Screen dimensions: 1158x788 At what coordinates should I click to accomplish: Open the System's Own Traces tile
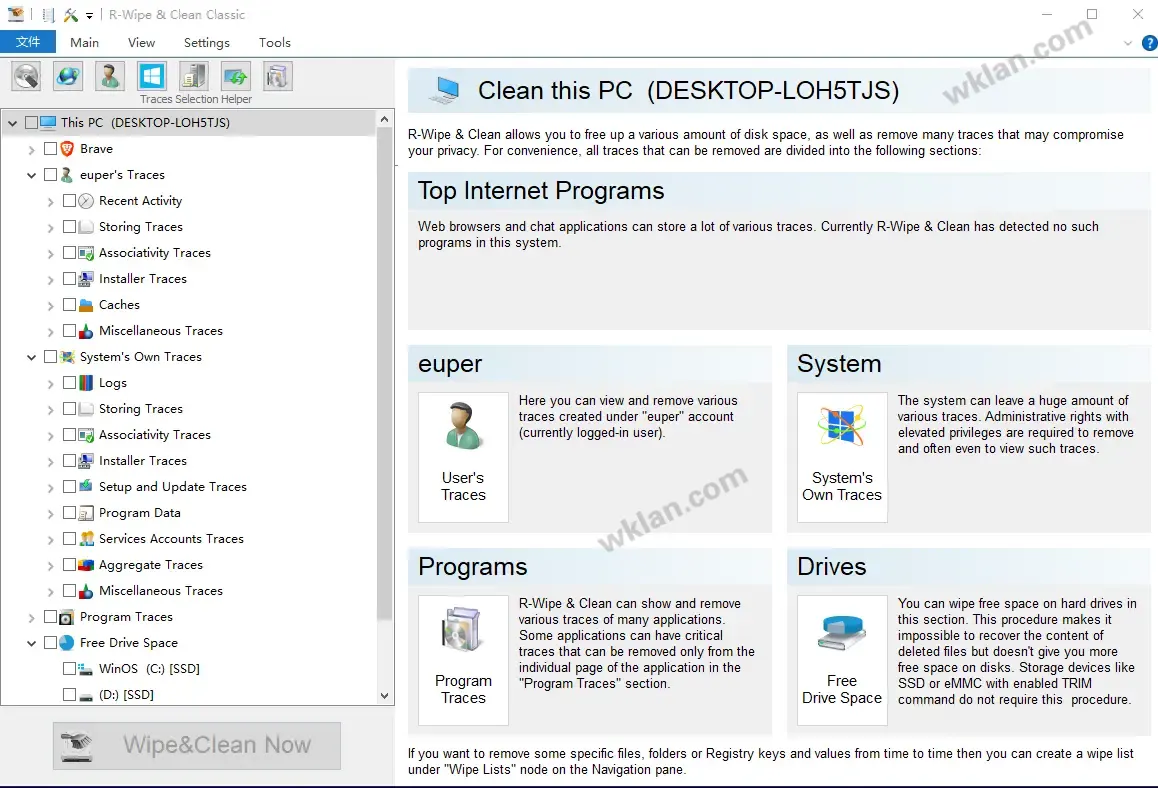tap(842, 457)
